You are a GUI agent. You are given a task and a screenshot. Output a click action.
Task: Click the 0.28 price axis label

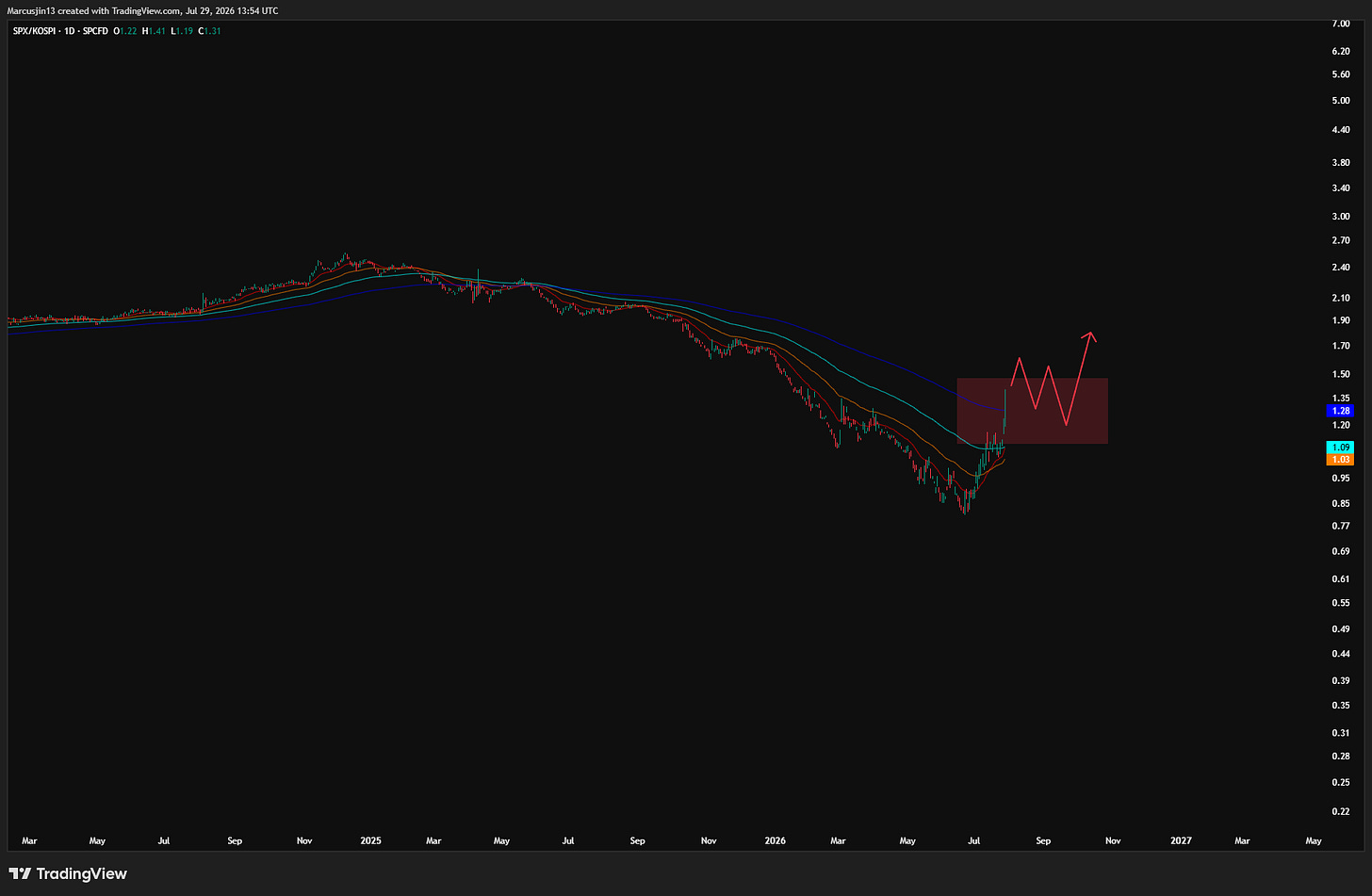coord(1340,756)
